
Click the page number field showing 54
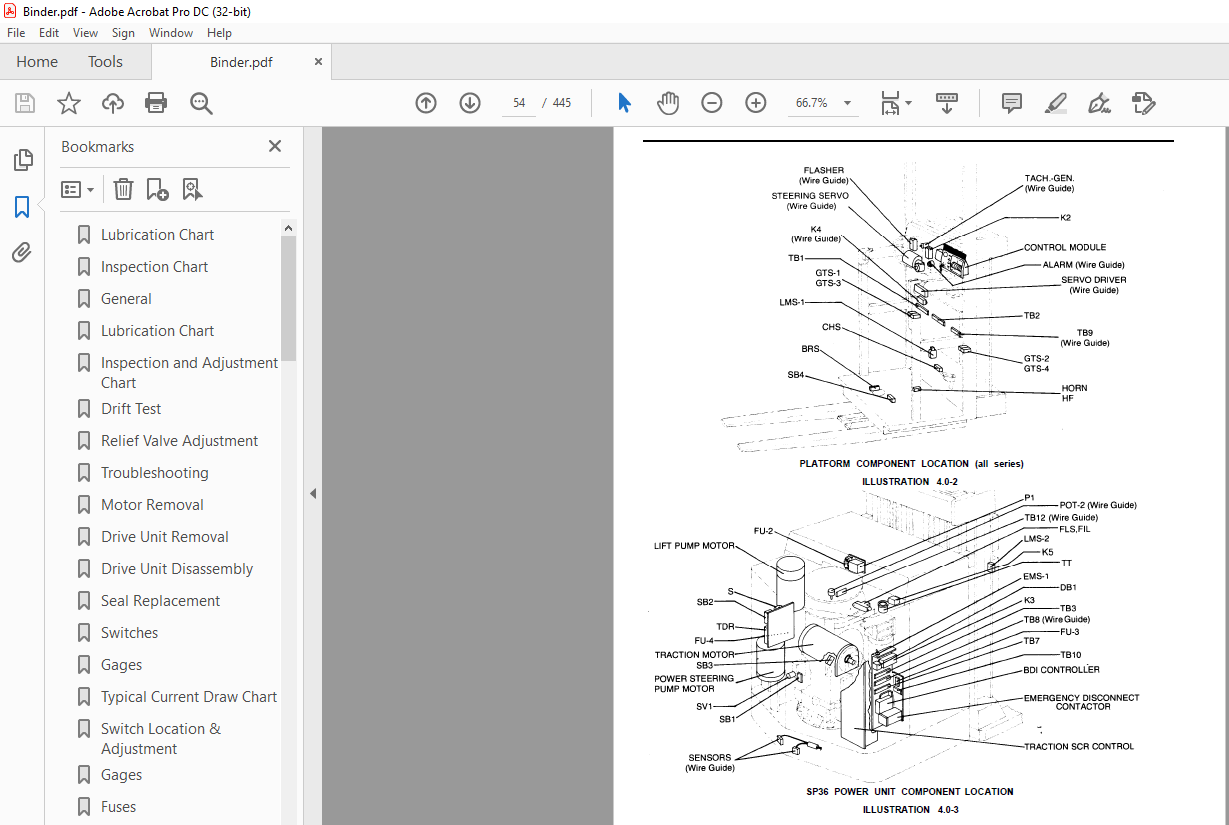tap(519, 103)
